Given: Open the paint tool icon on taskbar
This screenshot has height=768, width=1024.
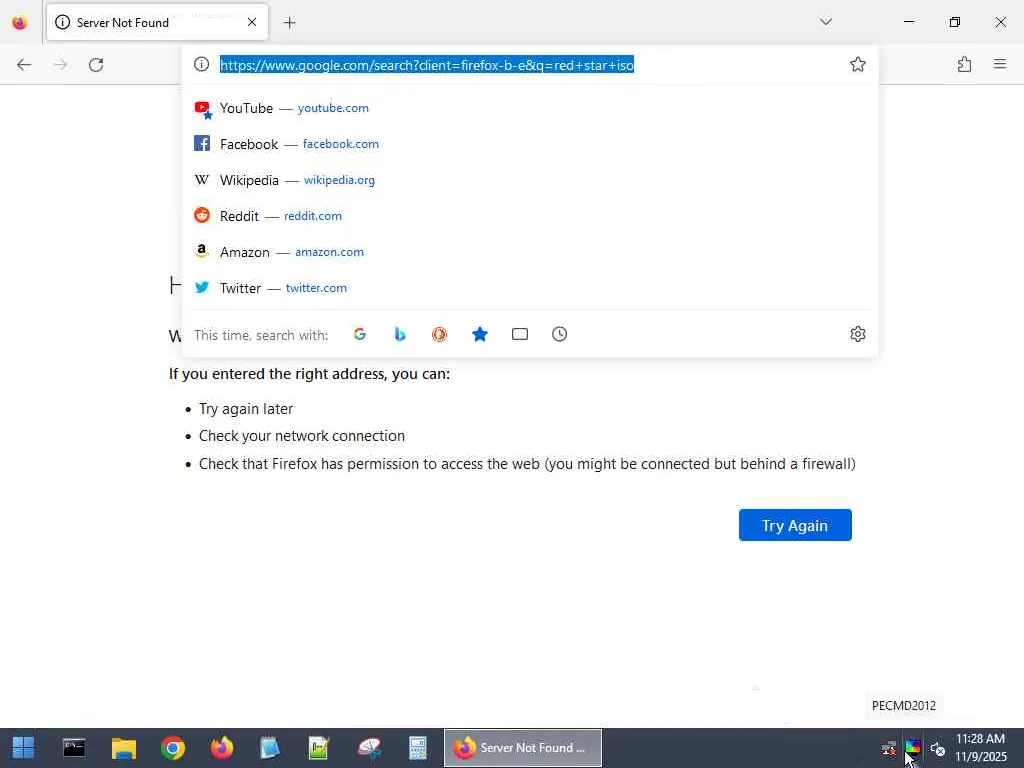Looking at the screenshot, I should 369,748.
